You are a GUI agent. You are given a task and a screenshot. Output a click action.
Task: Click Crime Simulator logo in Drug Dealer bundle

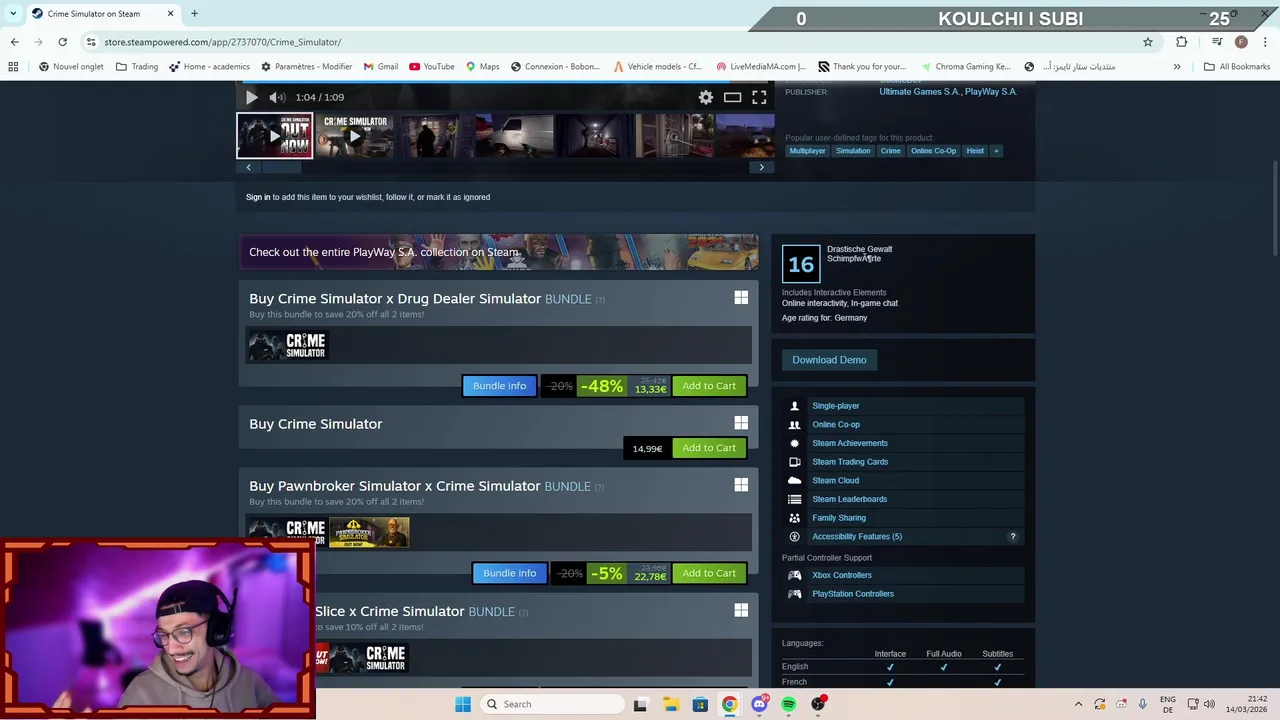click(288, 346)
